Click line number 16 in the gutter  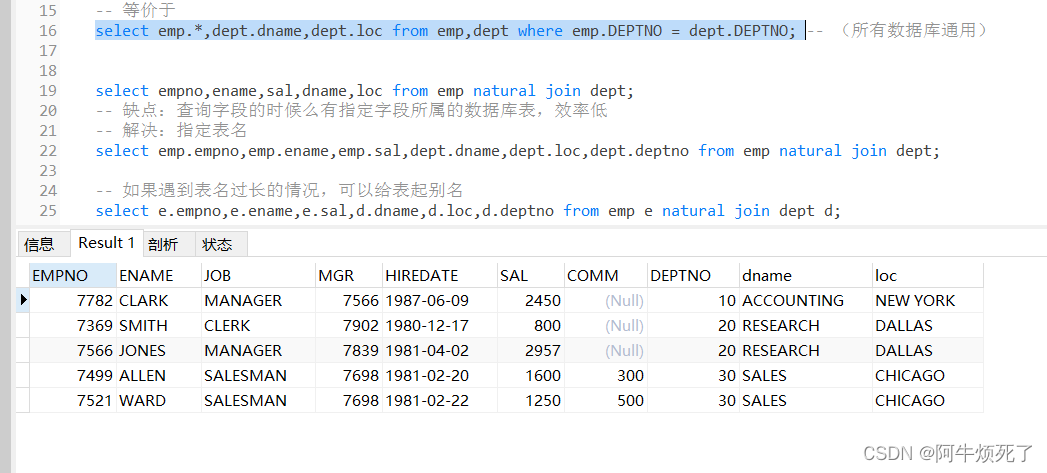(x=48, y=31)
